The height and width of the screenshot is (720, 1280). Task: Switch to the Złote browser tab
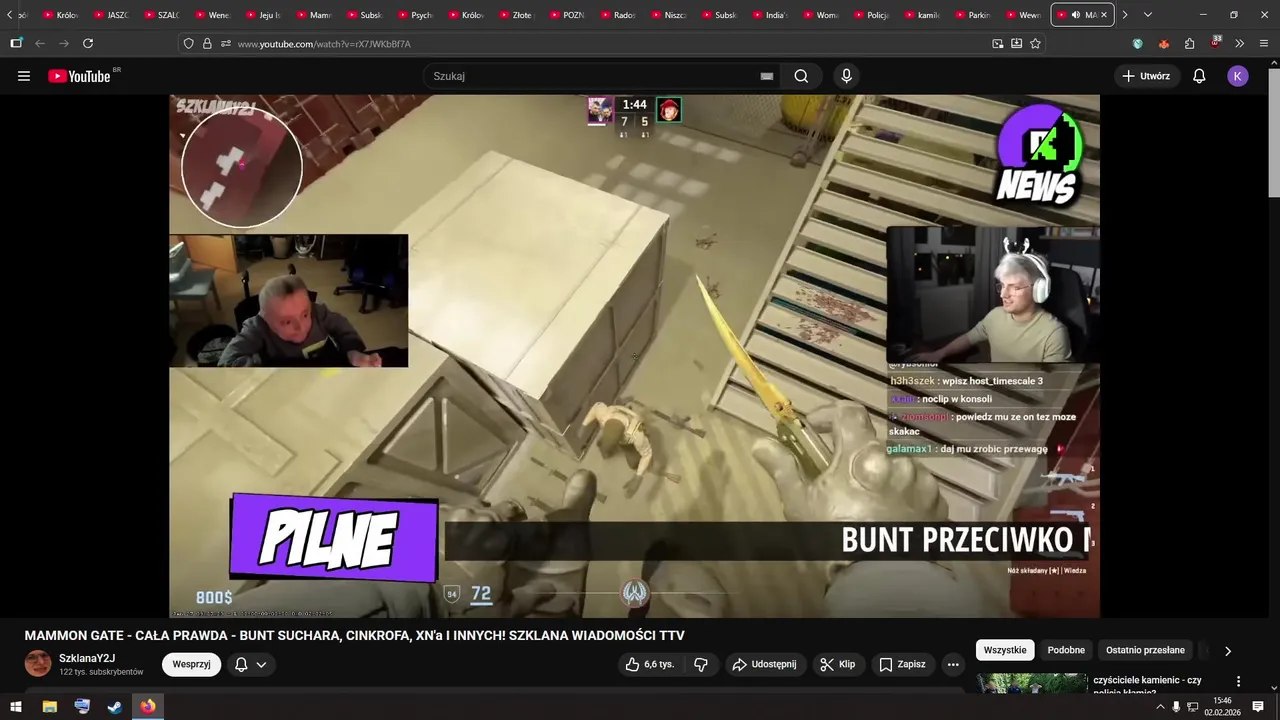tap(515, 15)
